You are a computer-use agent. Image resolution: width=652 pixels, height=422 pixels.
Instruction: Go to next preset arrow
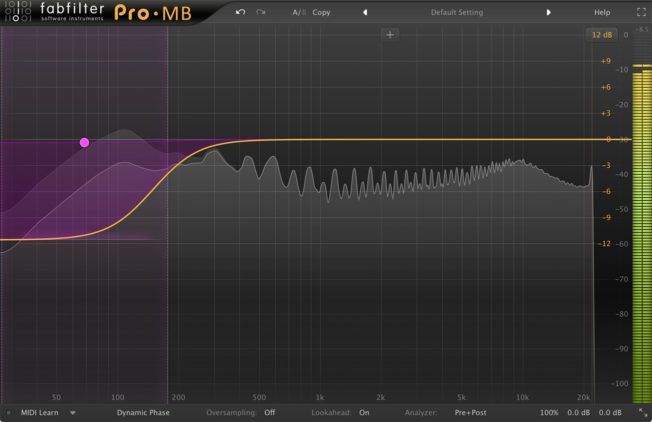click(x=548, y=12)
